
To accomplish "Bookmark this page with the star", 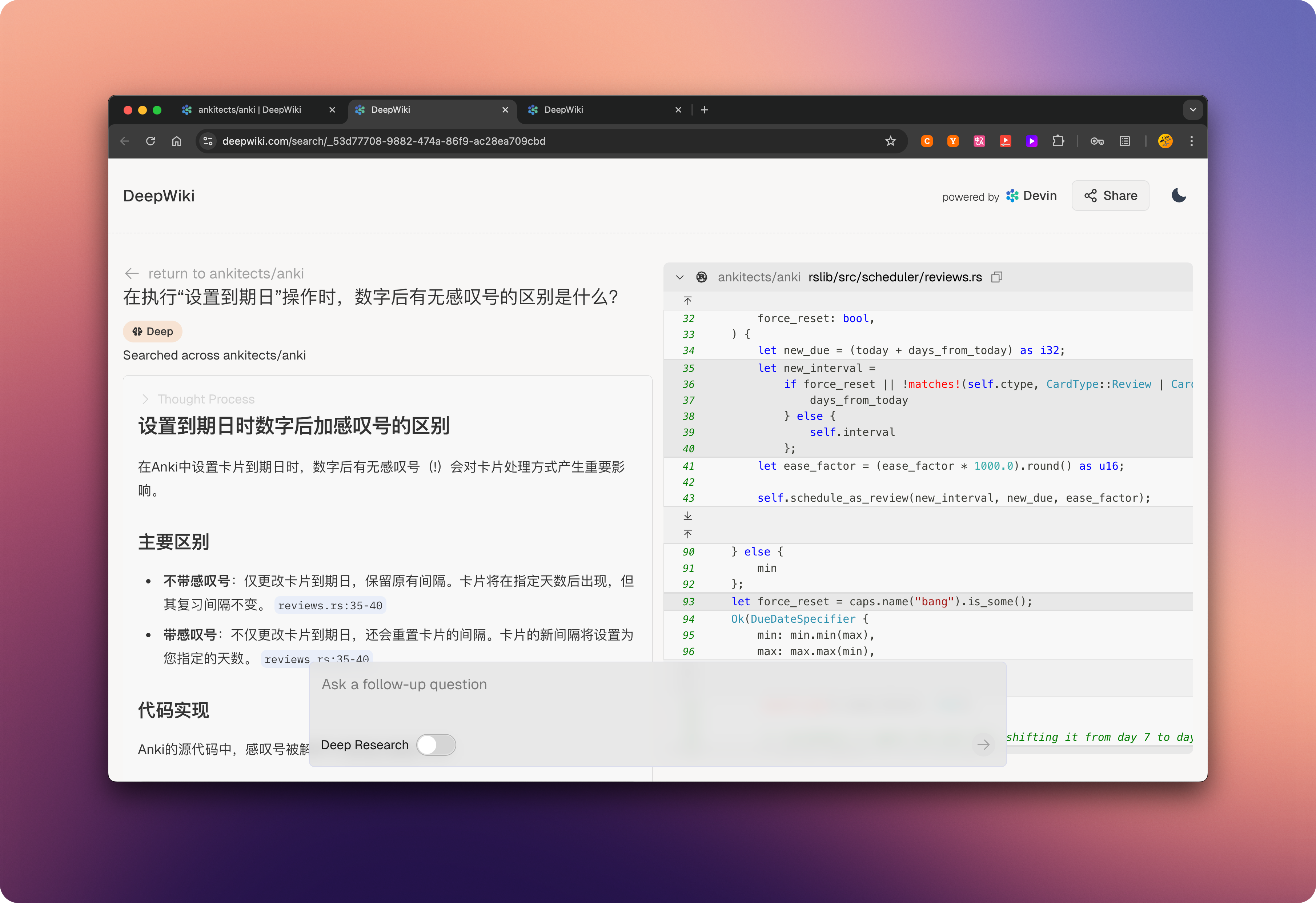I will [890, 141].
